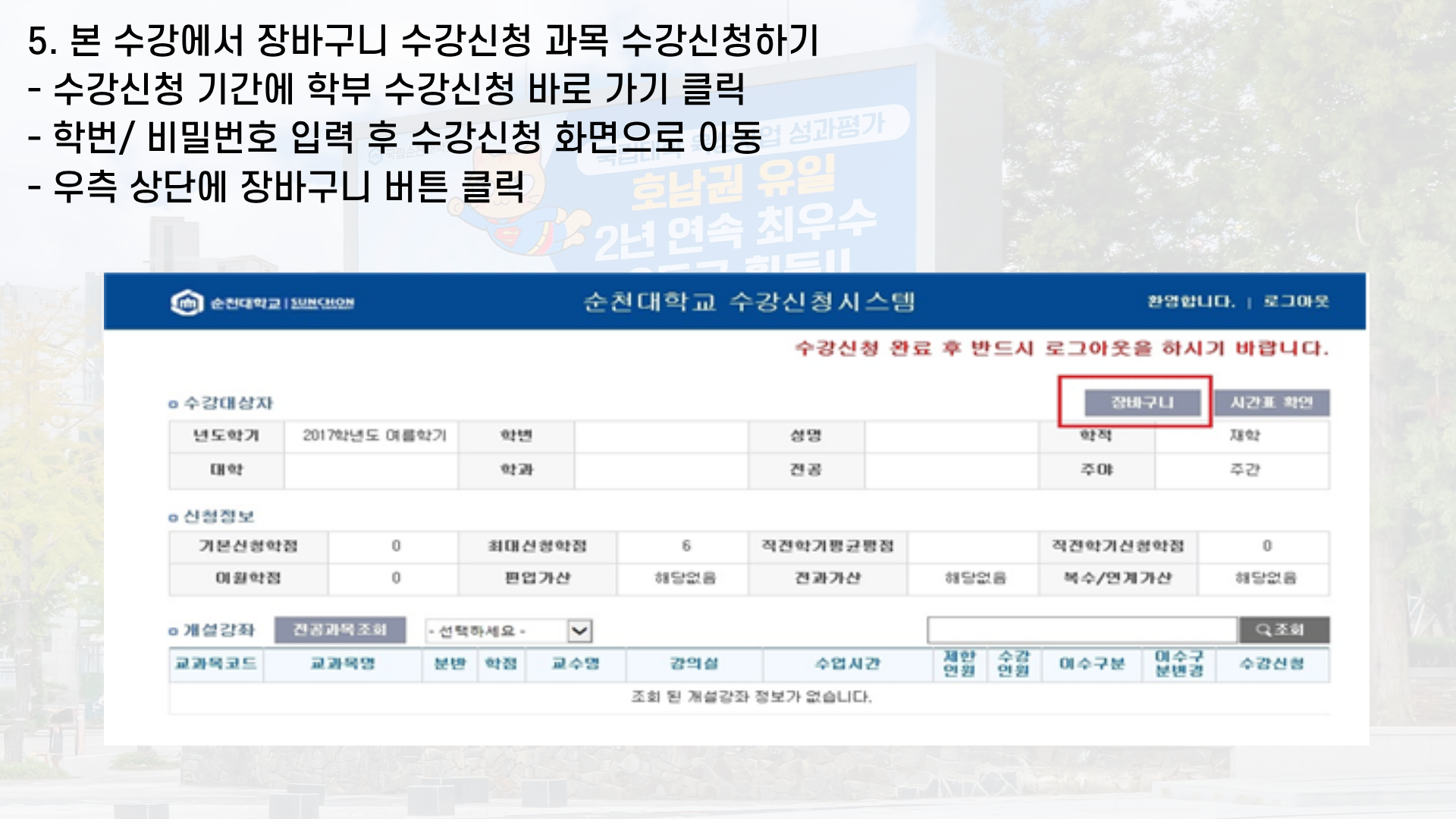Click the 전공과목조회 button
Viewport: 1456px width, 819px height.
[340, 630]
